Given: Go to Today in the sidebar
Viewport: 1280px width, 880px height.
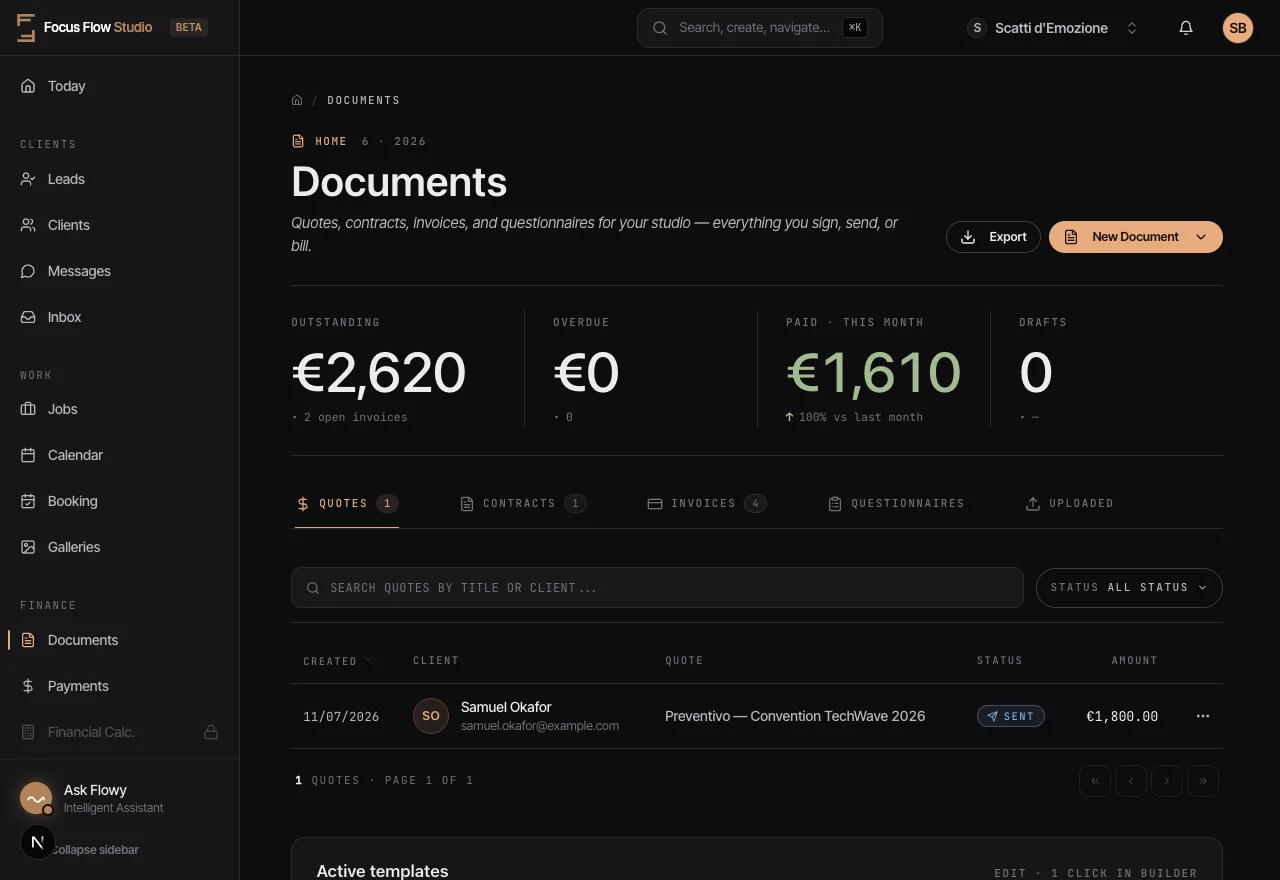Looking at the screenshot, I should click(x=120, y=86).
